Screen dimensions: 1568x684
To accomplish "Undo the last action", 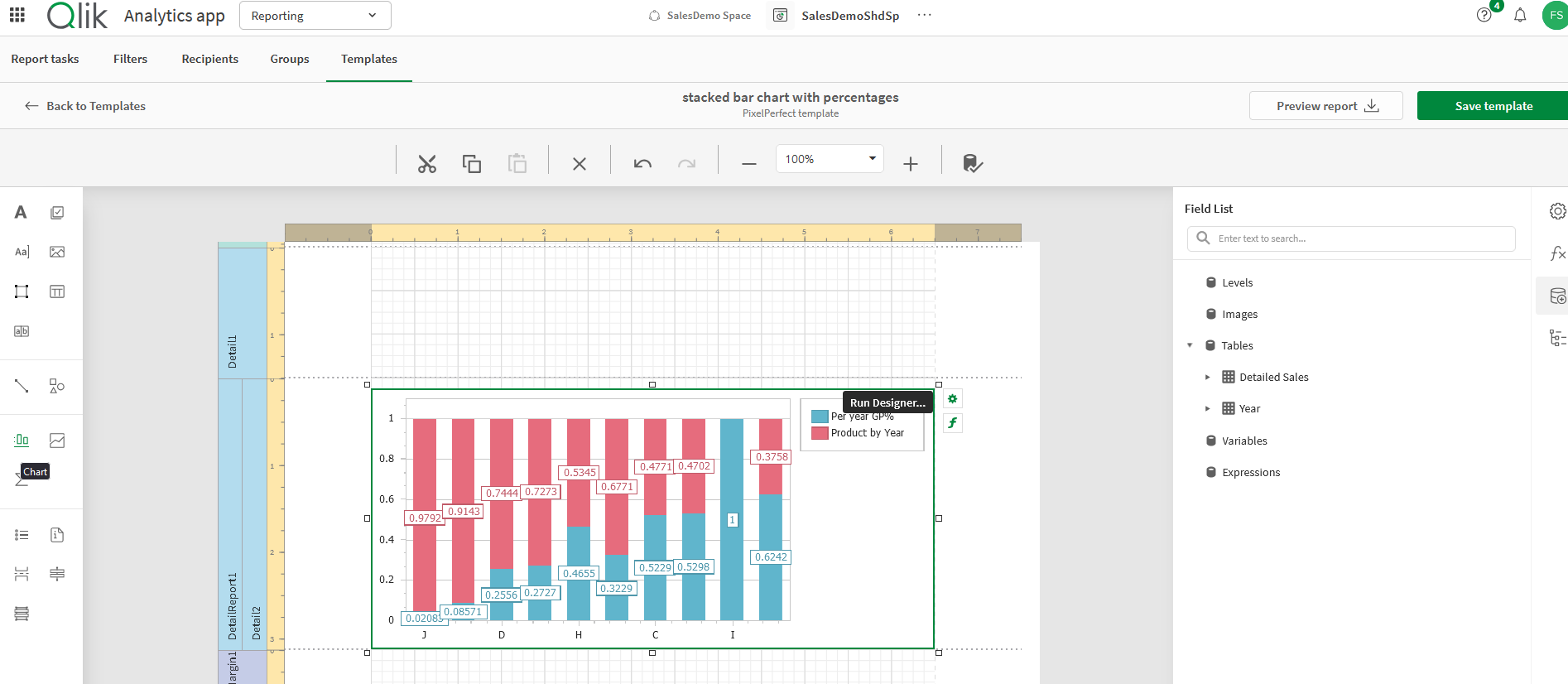I will (x=642, y=164).
